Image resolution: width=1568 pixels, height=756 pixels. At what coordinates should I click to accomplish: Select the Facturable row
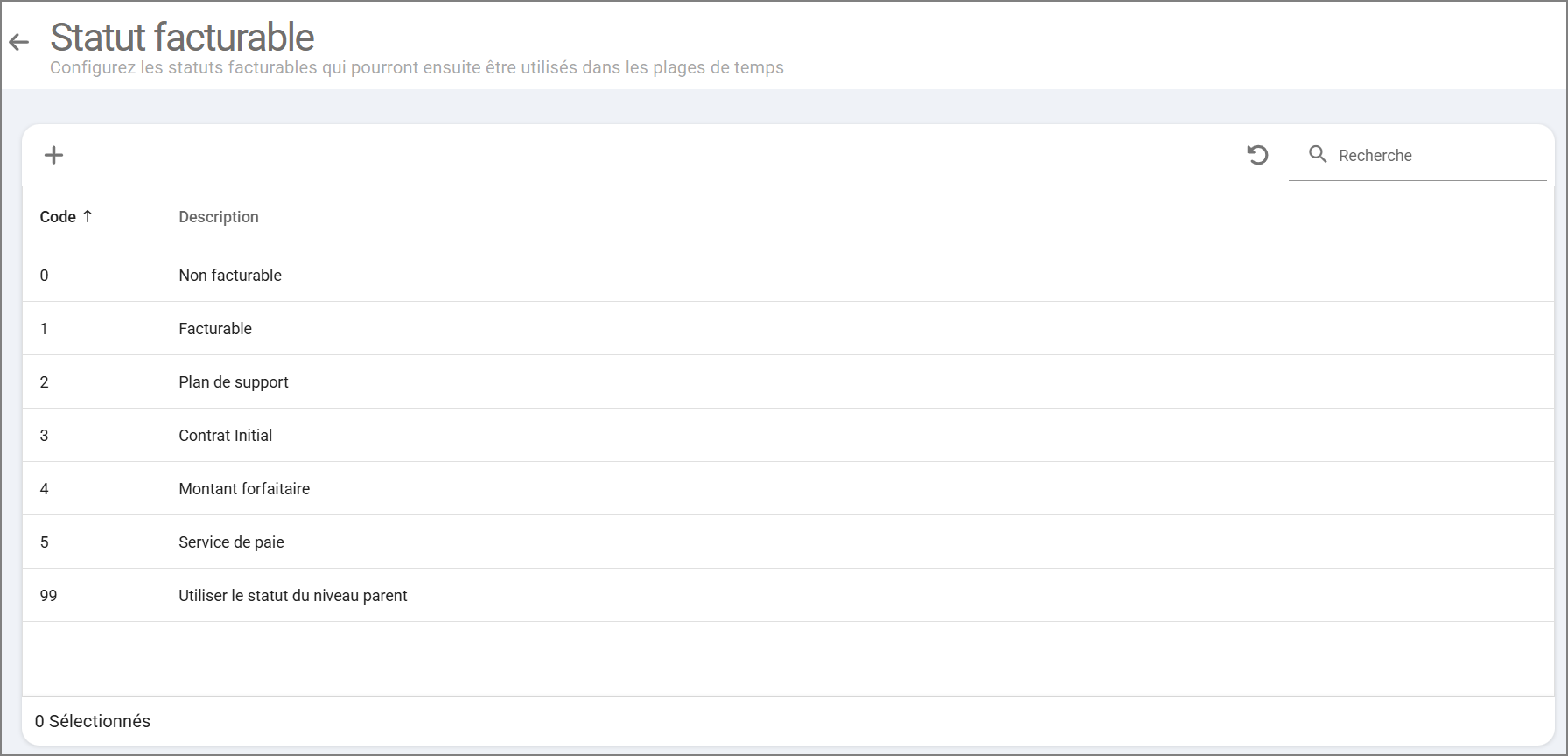coord(215,329)
